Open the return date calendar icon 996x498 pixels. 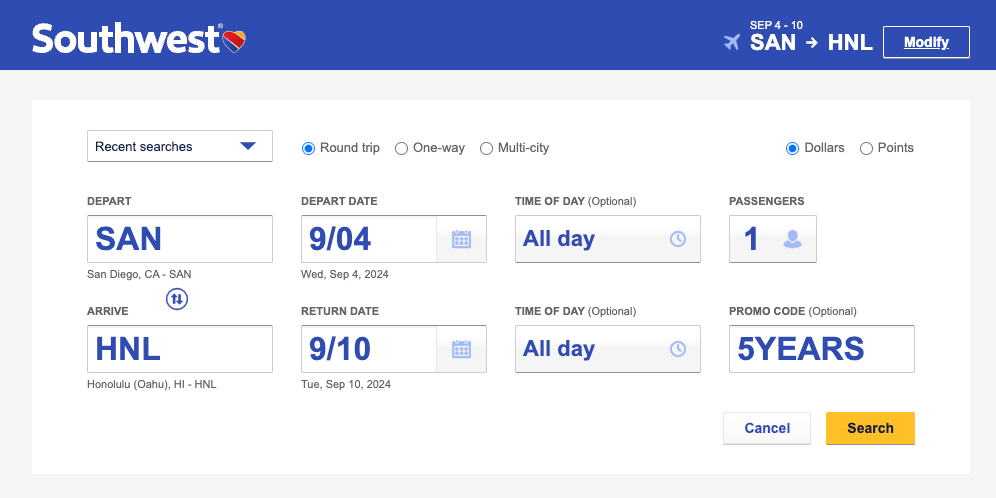click(x=461, y=349)
